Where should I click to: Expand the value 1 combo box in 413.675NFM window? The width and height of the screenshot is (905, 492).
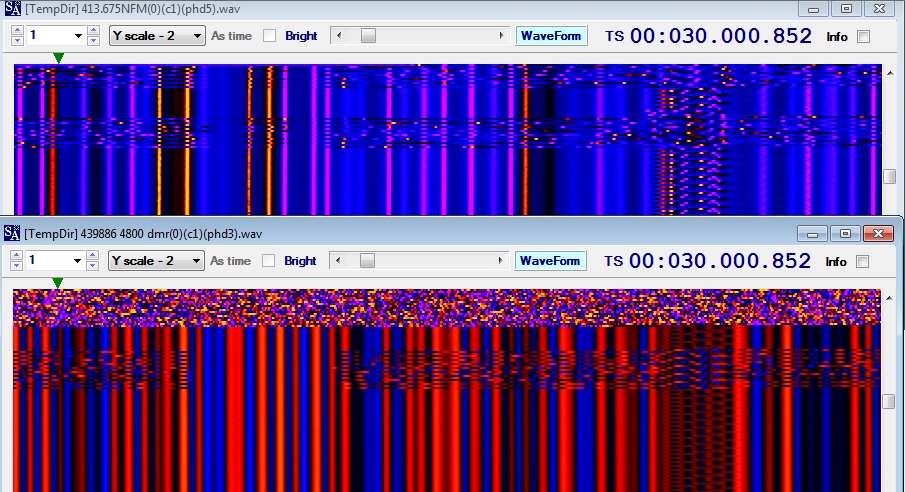[x=78, y=36]
